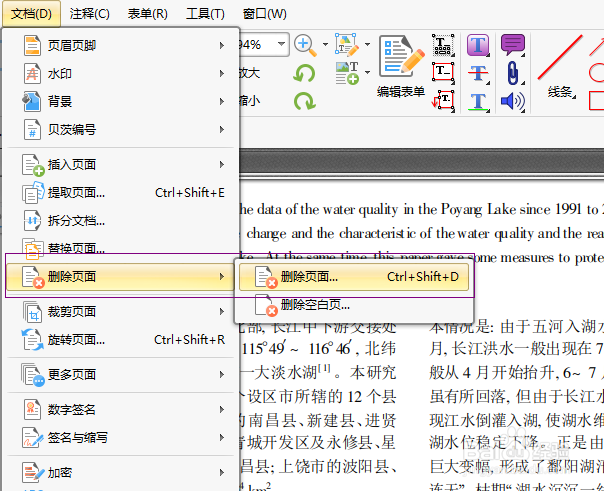Open the 窗口(W) menu
Image resolution: width=604 pixels, height=491 pixels.
click(265, 14)
